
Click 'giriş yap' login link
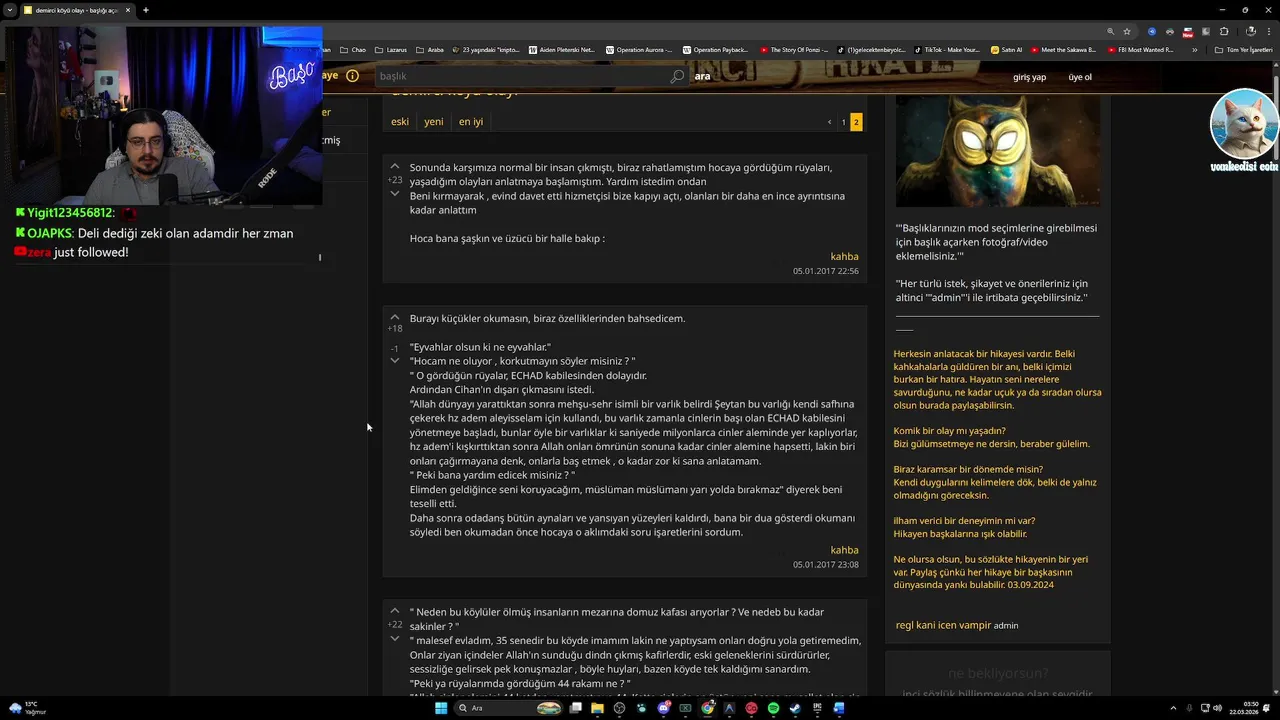click(1029, 77)
